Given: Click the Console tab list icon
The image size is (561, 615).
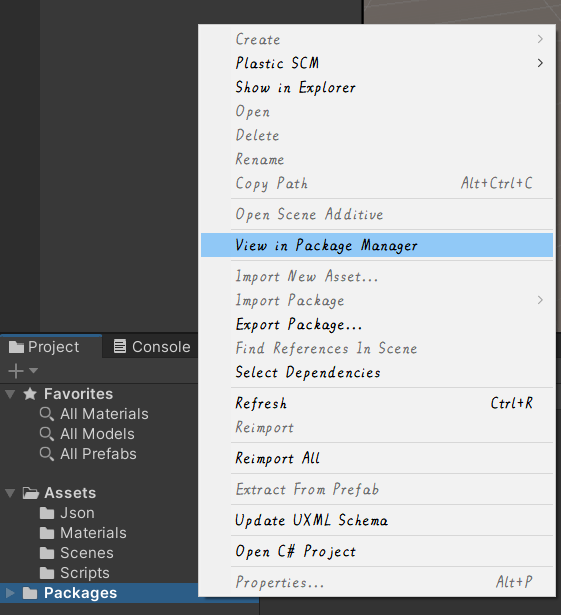Looking at the screenshot, I should [x=120, y=346].
